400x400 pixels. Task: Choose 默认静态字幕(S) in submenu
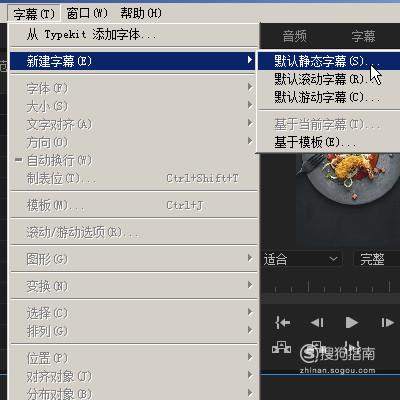pos(329,61)
